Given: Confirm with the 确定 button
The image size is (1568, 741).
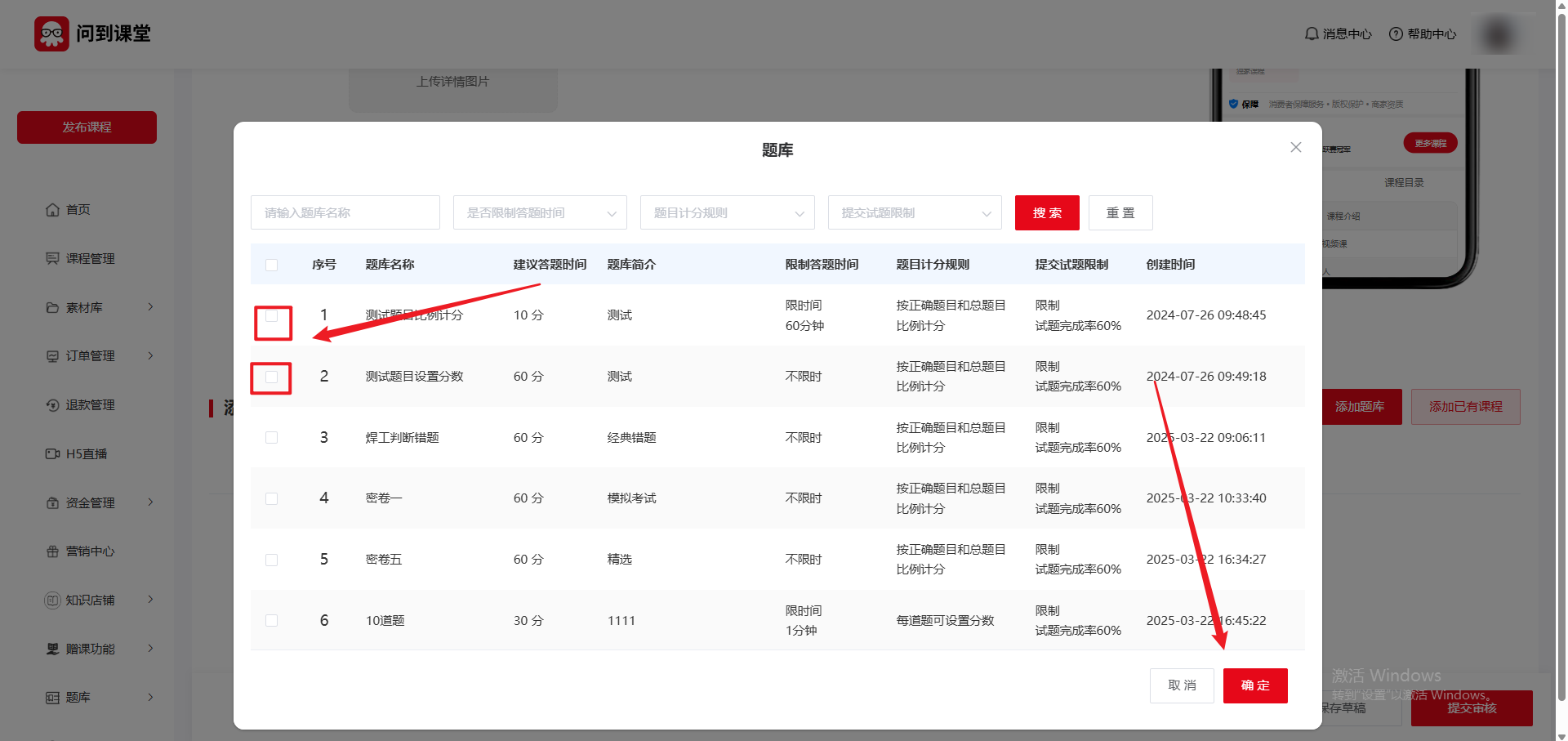Looking at the screenshot, I should point(1255,685).
